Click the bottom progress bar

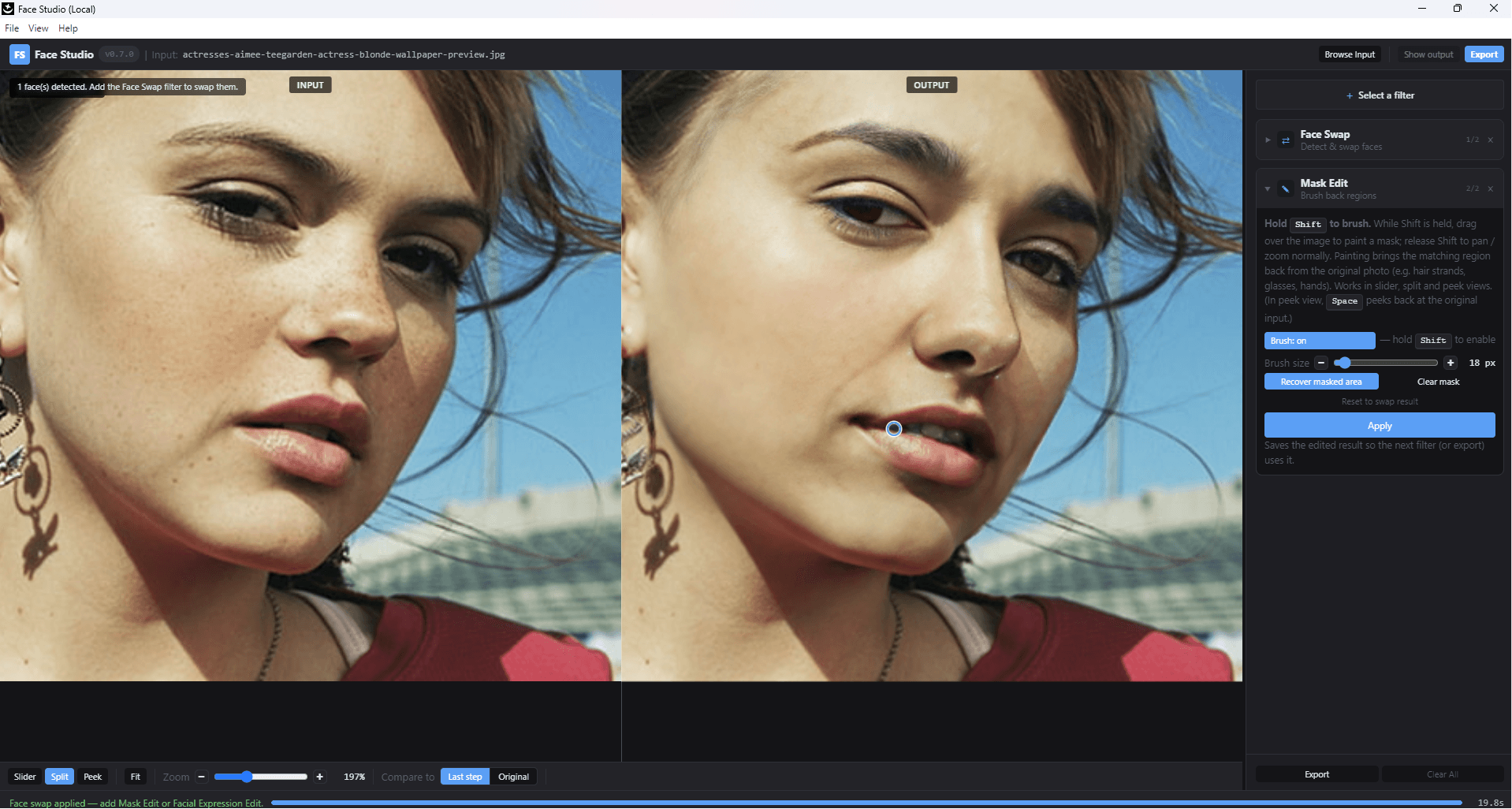(866, 803)
